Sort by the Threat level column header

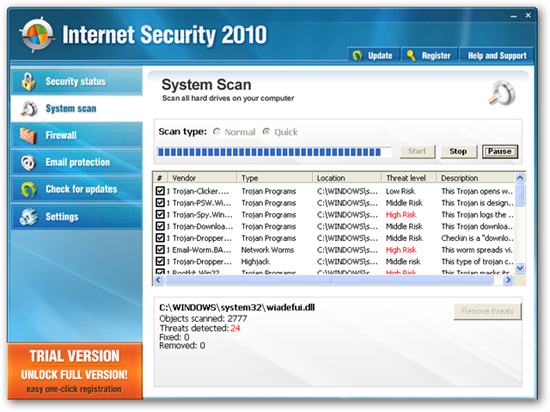409,178
